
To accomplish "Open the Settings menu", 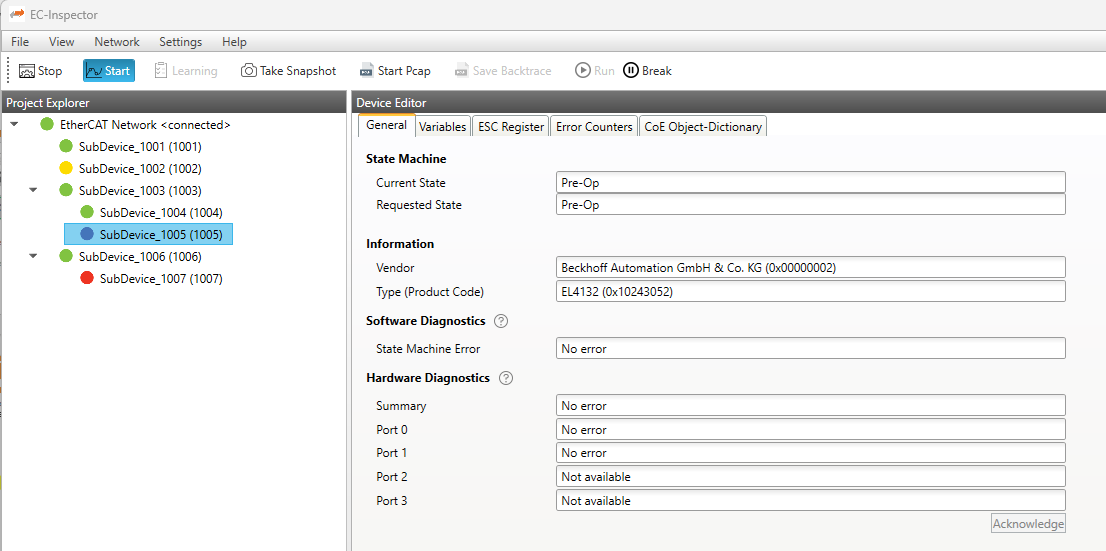I will click(x=181, y=42).
